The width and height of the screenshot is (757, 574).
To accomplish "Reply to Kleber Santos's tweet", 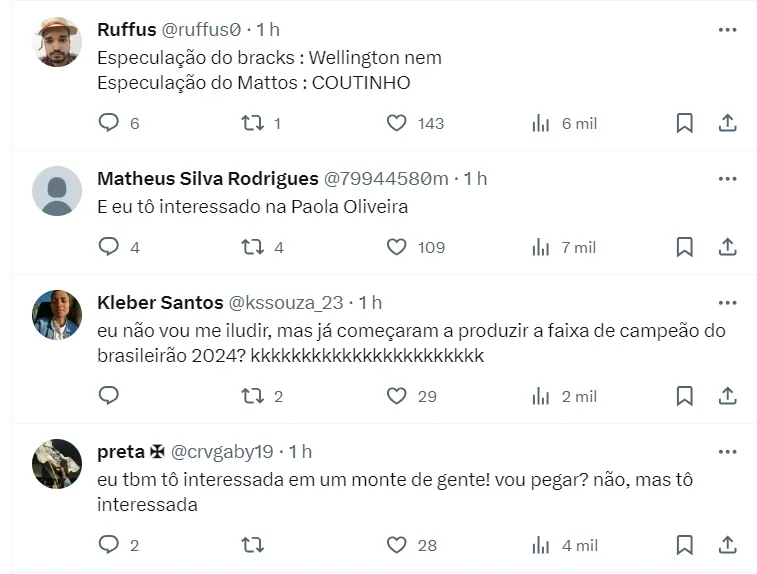I will point(109,396).
